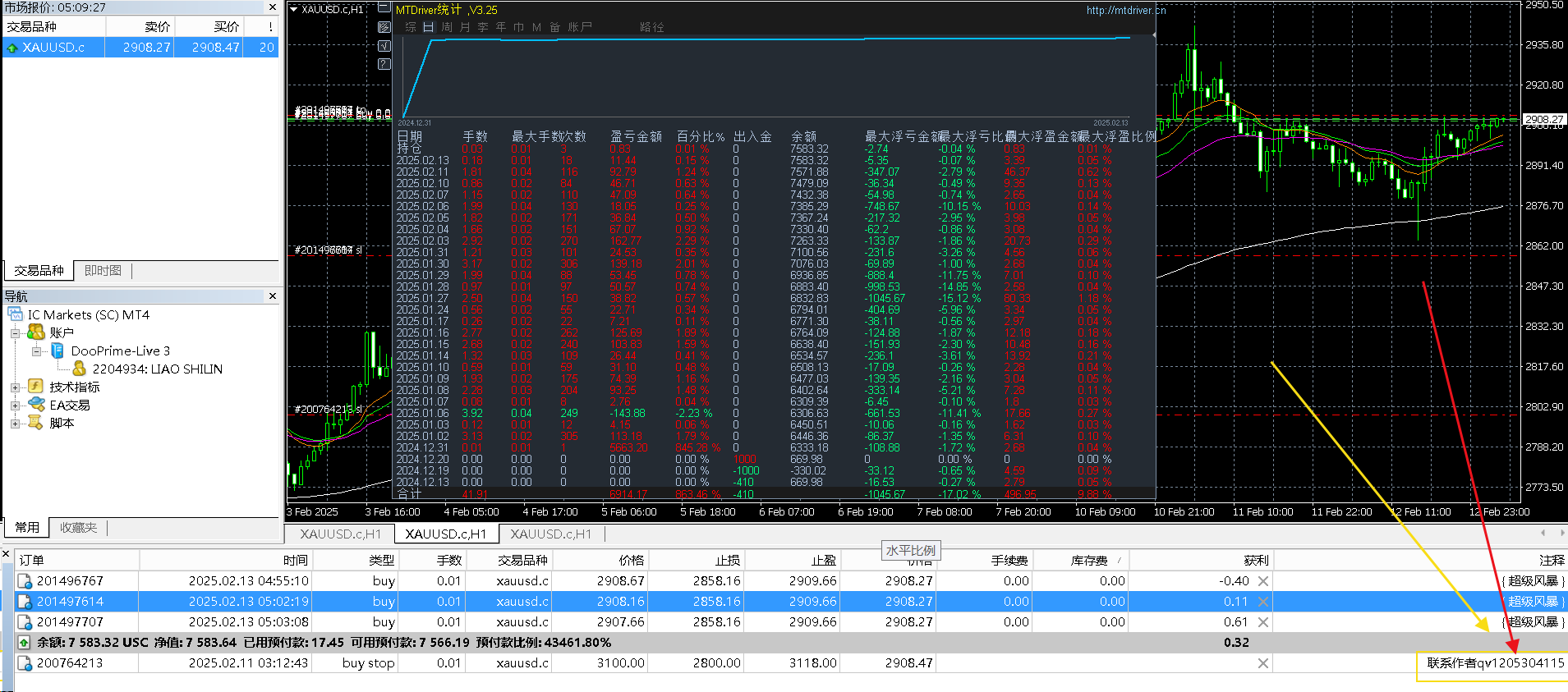Delete pending buy stop order 200764213
The width and height of the screenshot is (1568, 692).
pyautogui.click(x=1263, y=663)
